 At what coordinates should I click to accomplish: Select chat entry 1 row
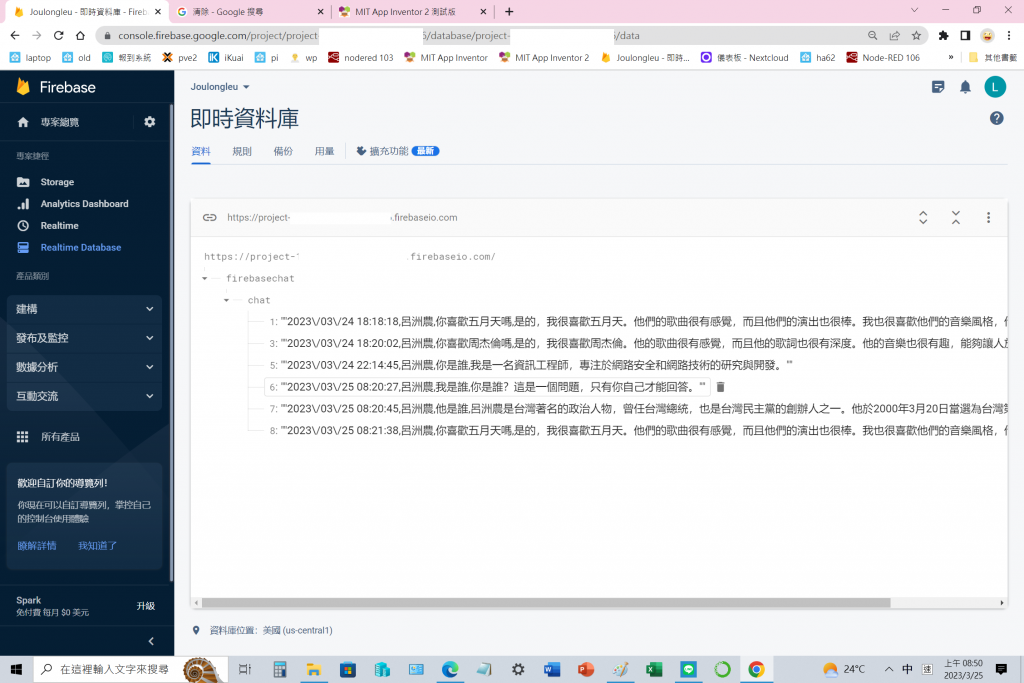(x=637, y=321)
